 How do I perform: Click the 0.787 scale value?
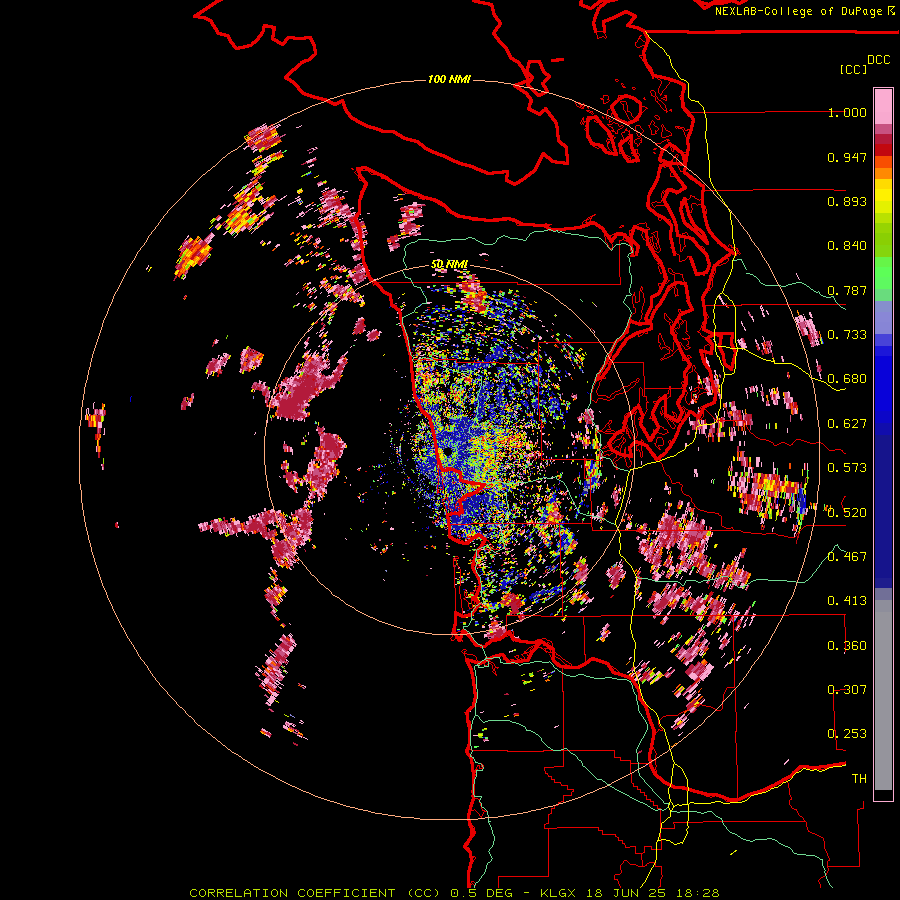[x=847, y=290]
